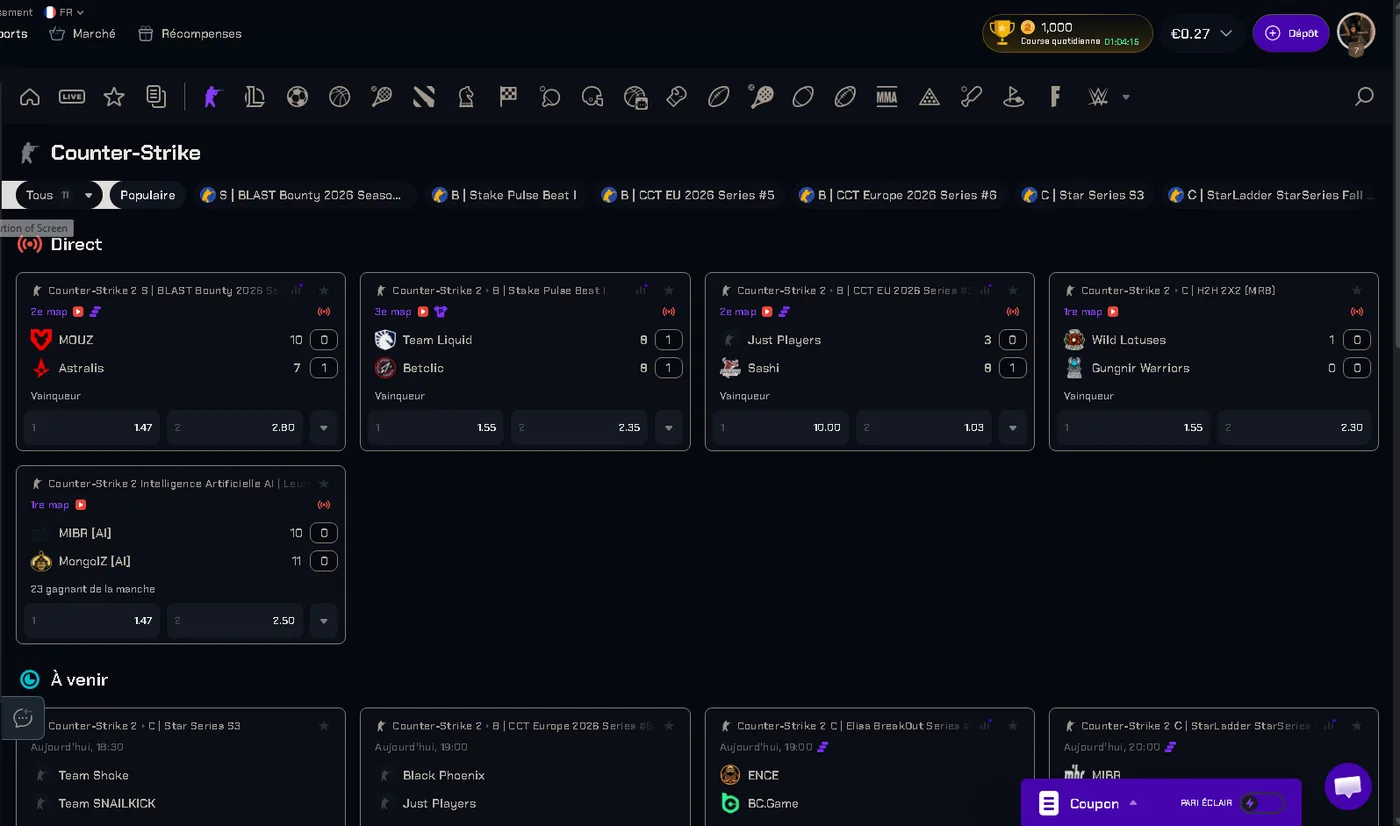Select the soccer ball sport icon
The image size is (1400, 826).
[297, 97]
